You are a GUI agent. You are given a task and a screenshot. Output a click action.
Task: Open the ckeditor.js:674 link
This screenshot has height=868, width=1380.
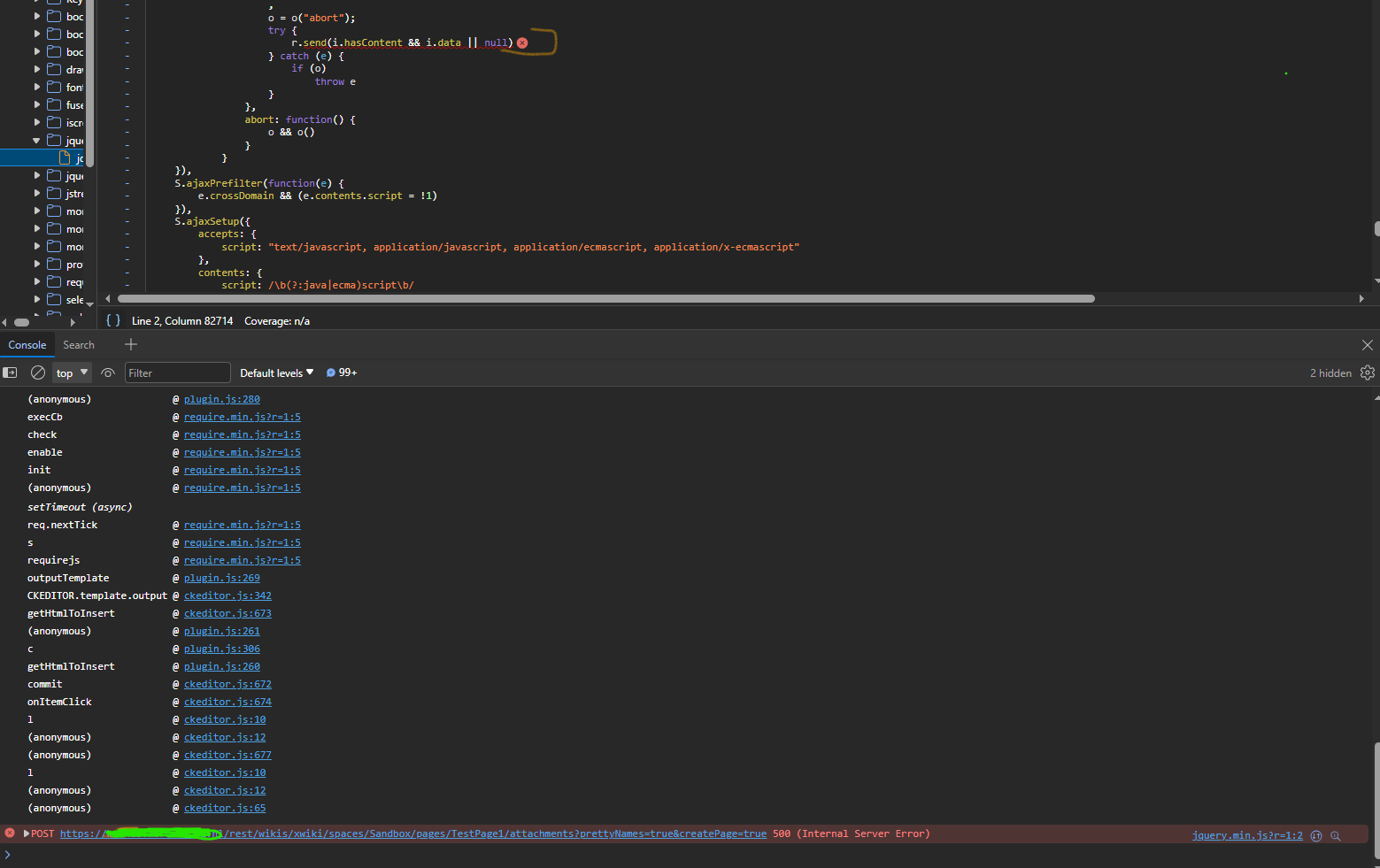pos(227,702)
